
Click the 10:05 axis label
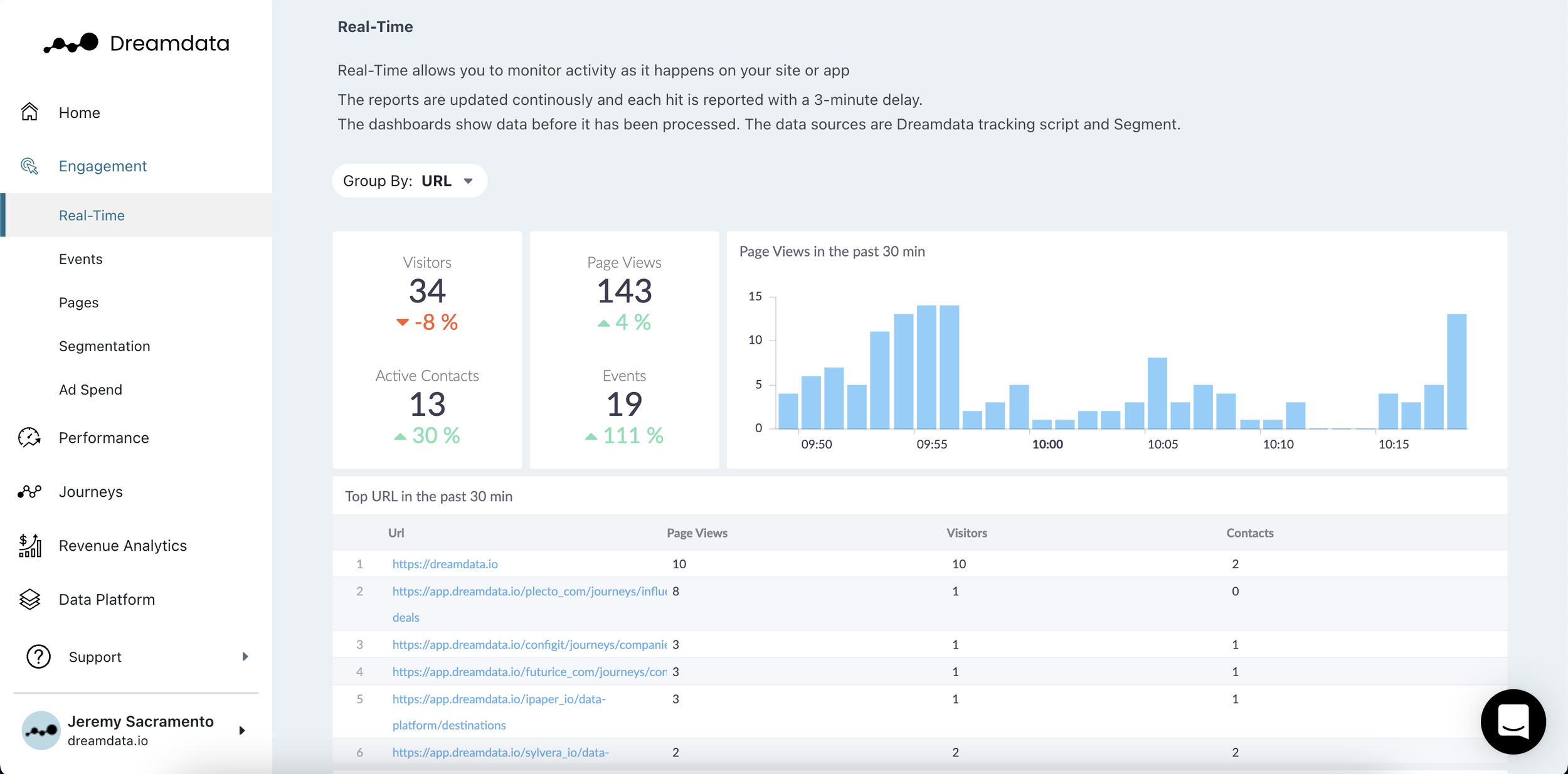1163,444
